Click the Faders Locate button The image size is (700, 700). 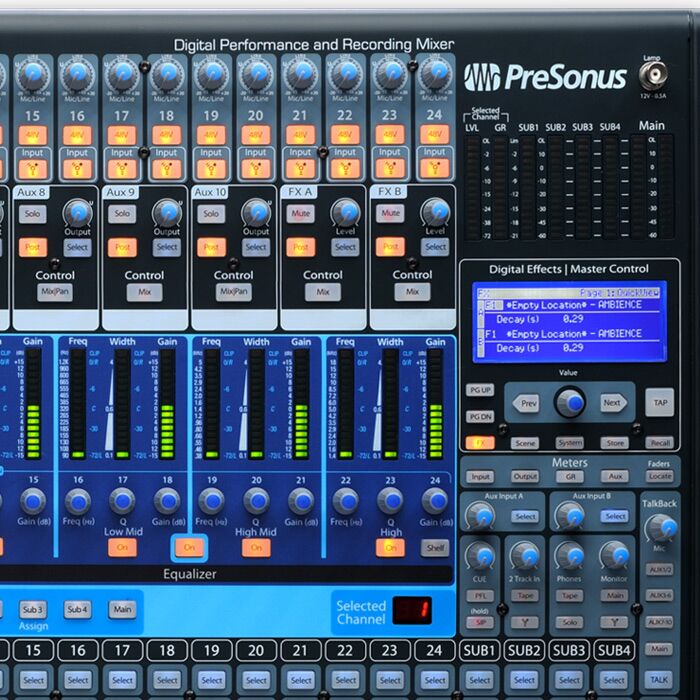[660, 476]
